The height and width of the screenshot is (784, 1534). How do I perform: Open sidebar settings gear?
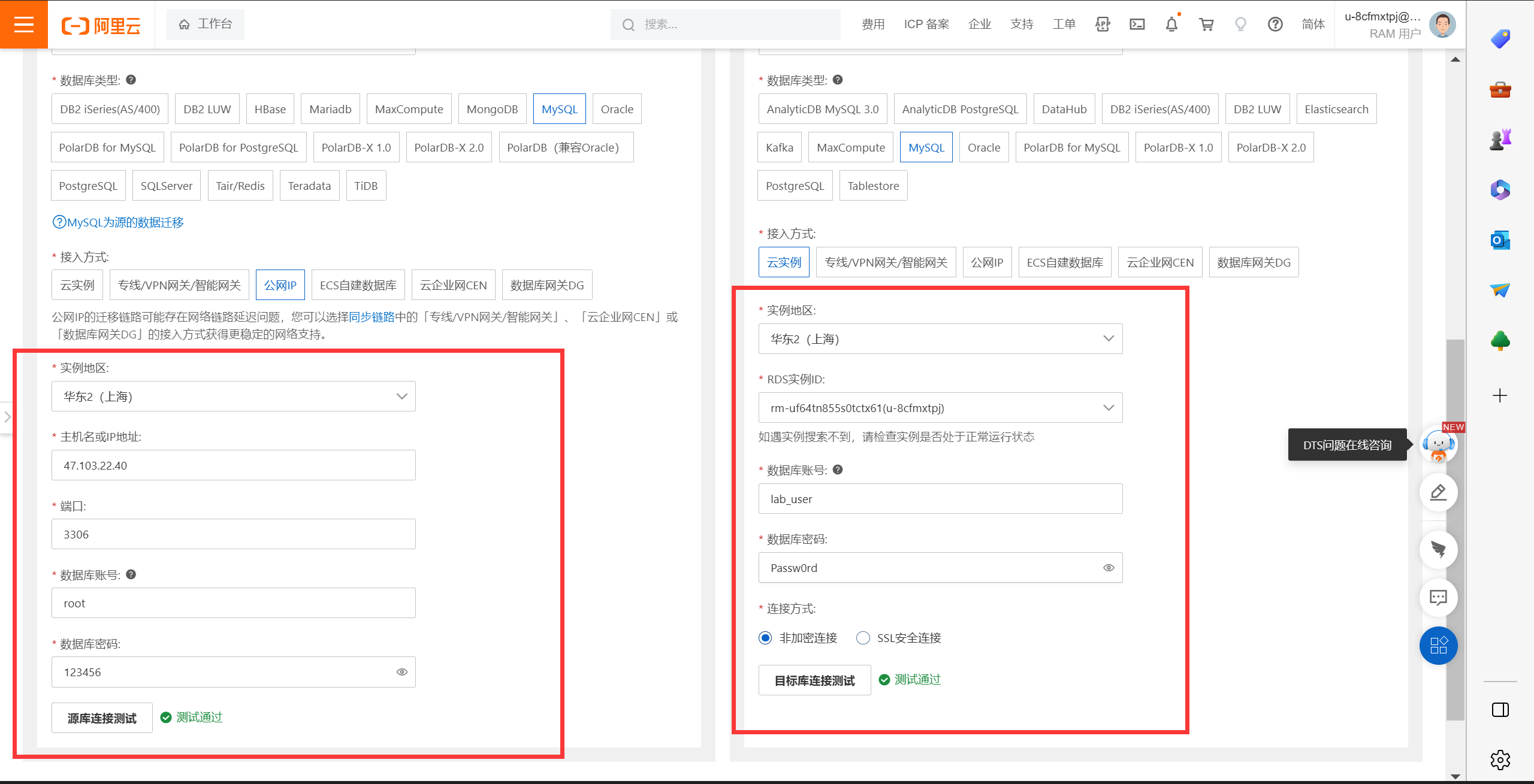[x=1500, y=760]
